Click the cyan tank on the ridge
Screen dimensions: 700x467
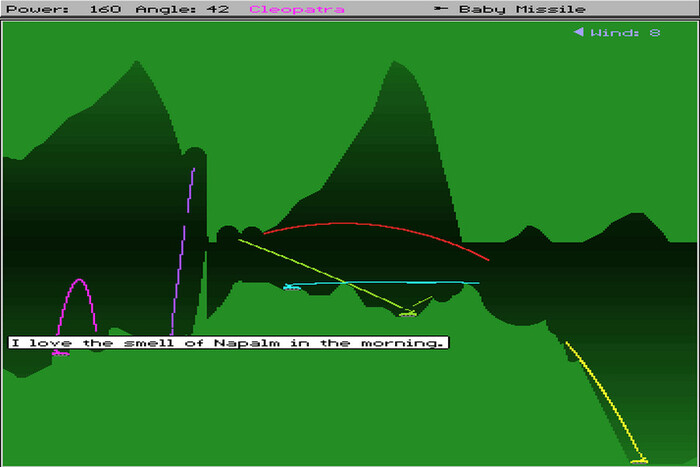click(291, 287)
